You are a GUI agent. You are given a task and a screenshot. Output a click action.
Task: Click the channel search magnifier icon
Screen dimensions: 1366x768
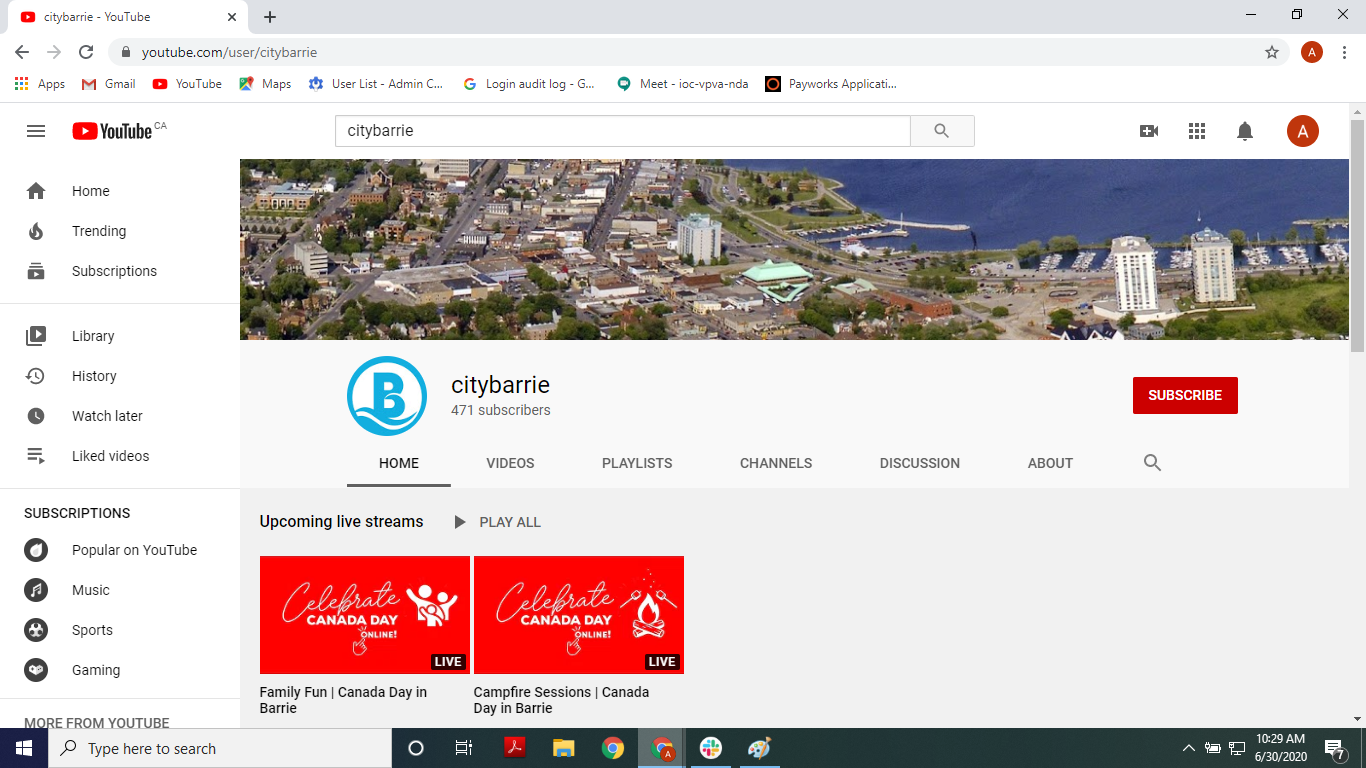click(1152, 463)
